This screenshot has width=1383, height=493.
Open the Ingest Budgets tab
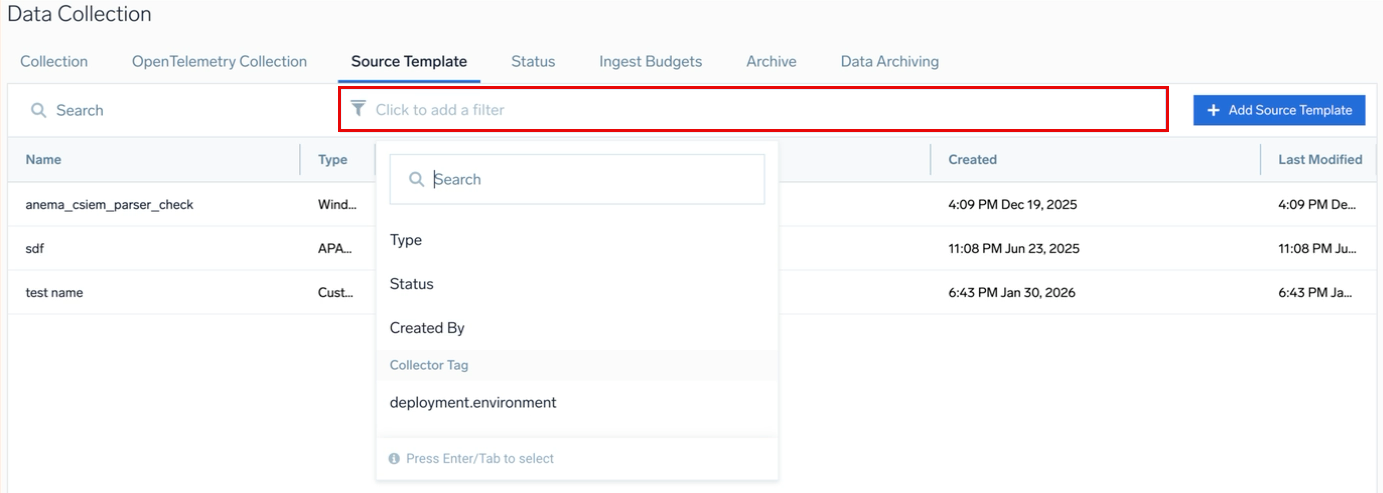point(650,62)
